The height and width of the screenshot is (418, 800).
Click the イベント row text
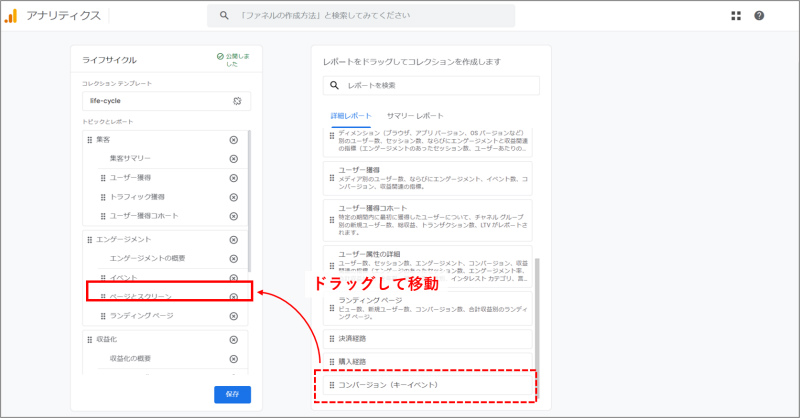coord(123,278)
